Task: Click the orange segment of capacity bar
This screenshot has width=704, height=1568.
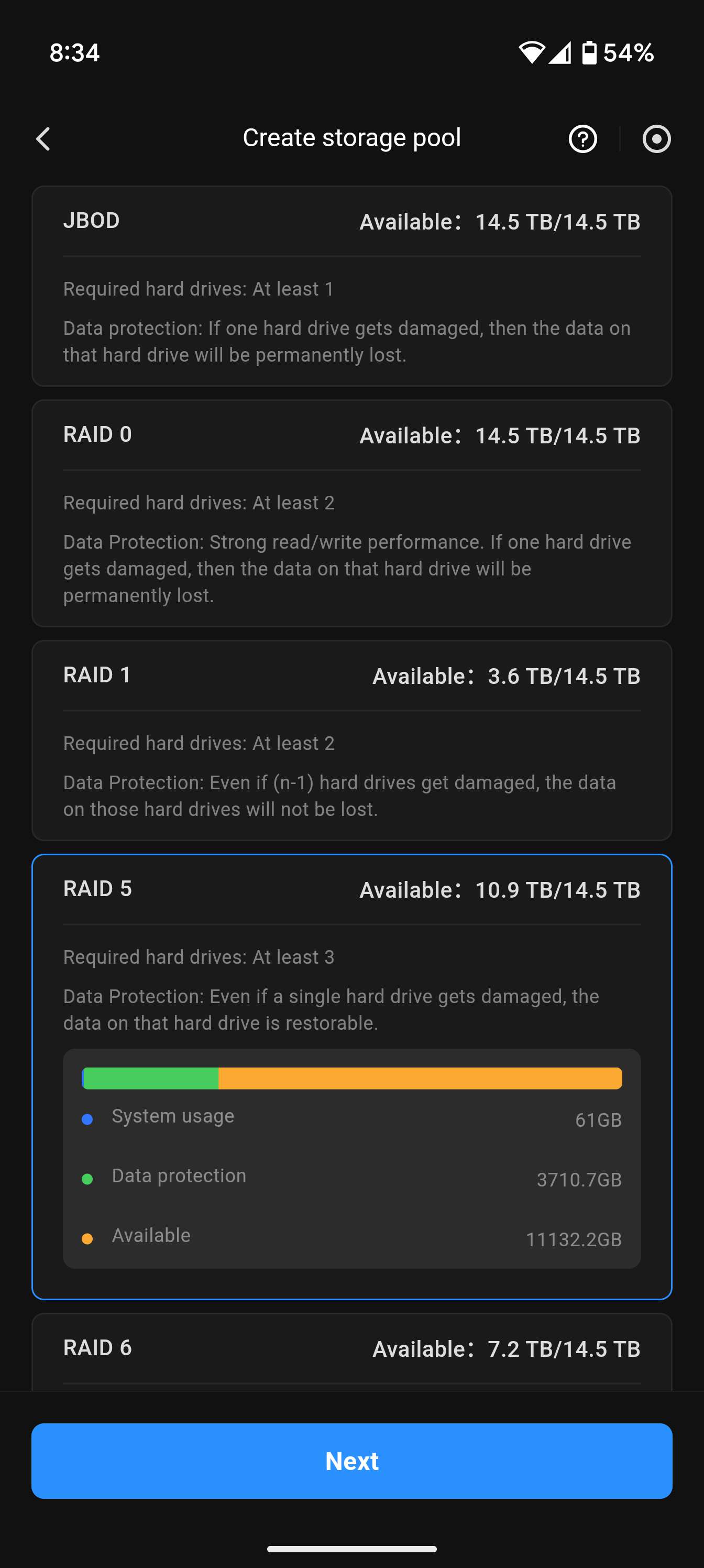Action: (x=420, y=1078)
